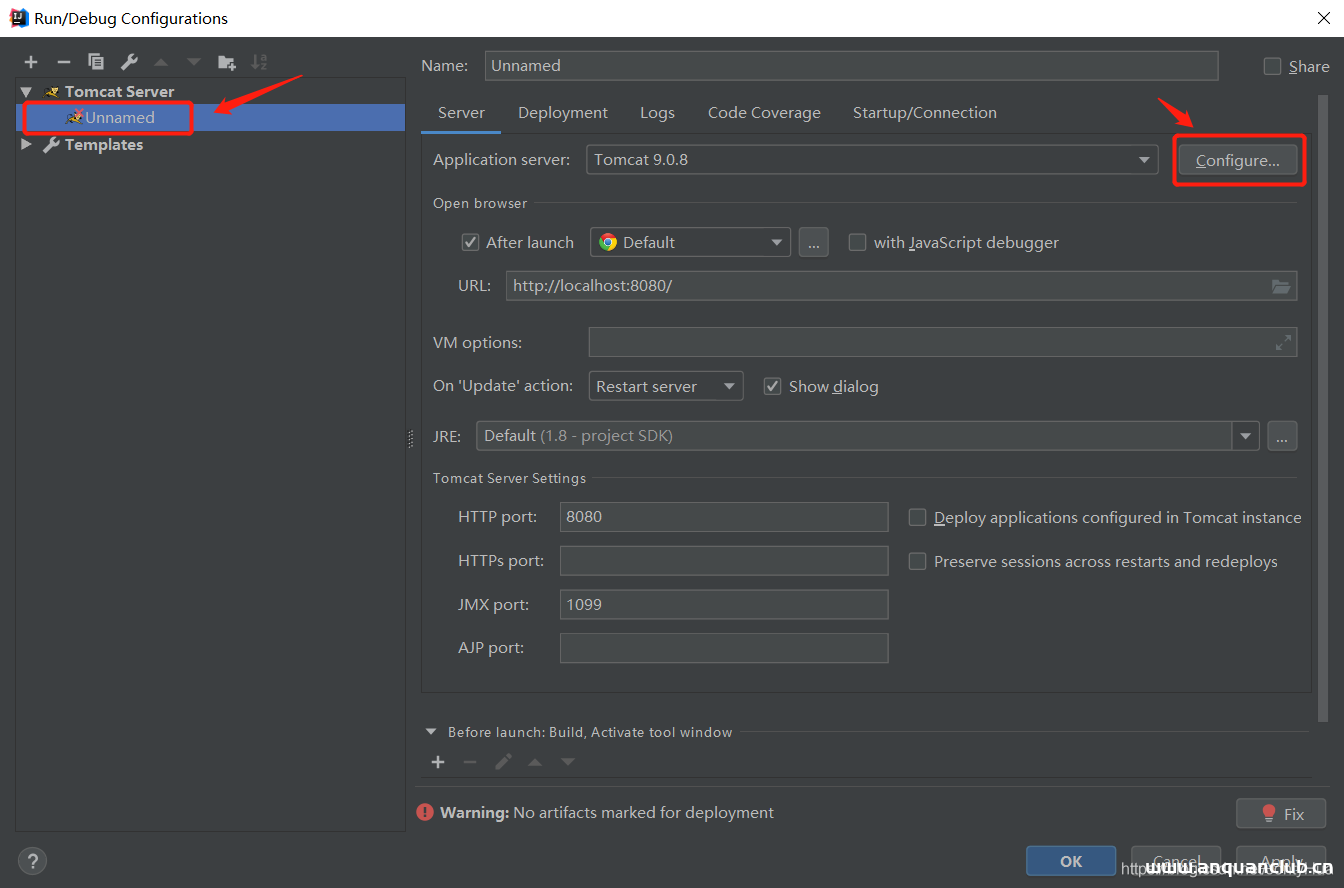Click the HTTP port field
The height and width of the screenshot is (888, 1344).
click(x=724, y=517)
